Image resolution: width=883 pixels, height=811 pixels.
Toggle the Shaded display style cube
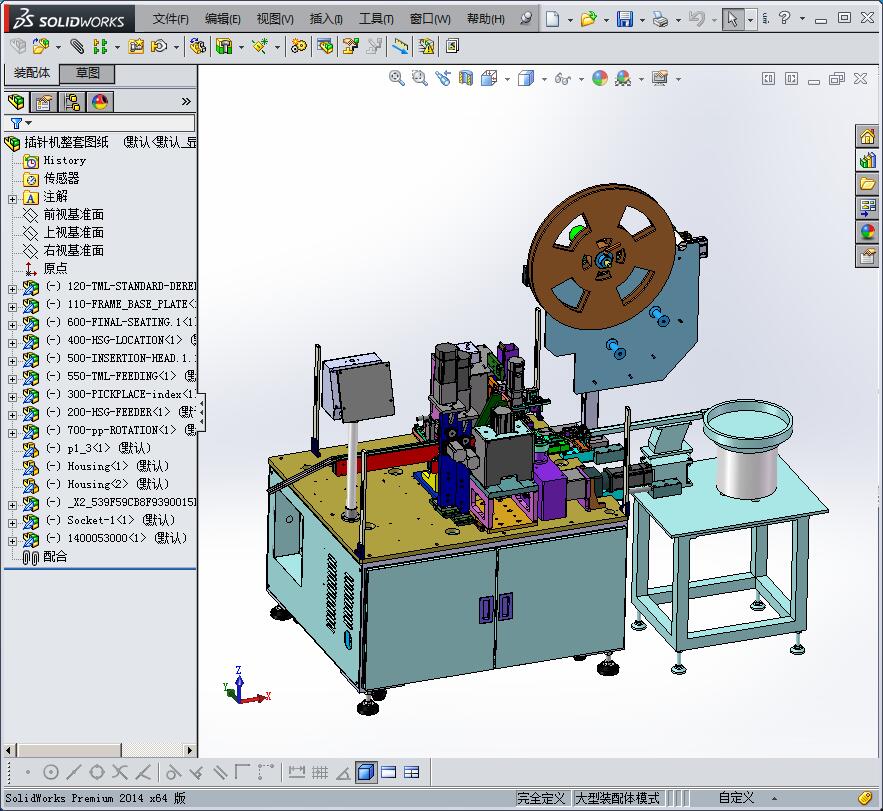click(526, 78)
